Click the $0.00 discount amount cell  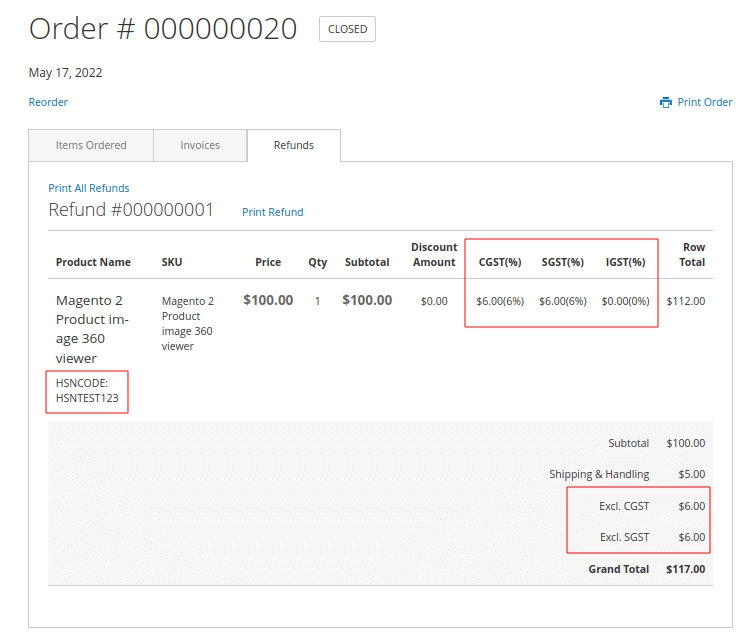coord(434,301)
